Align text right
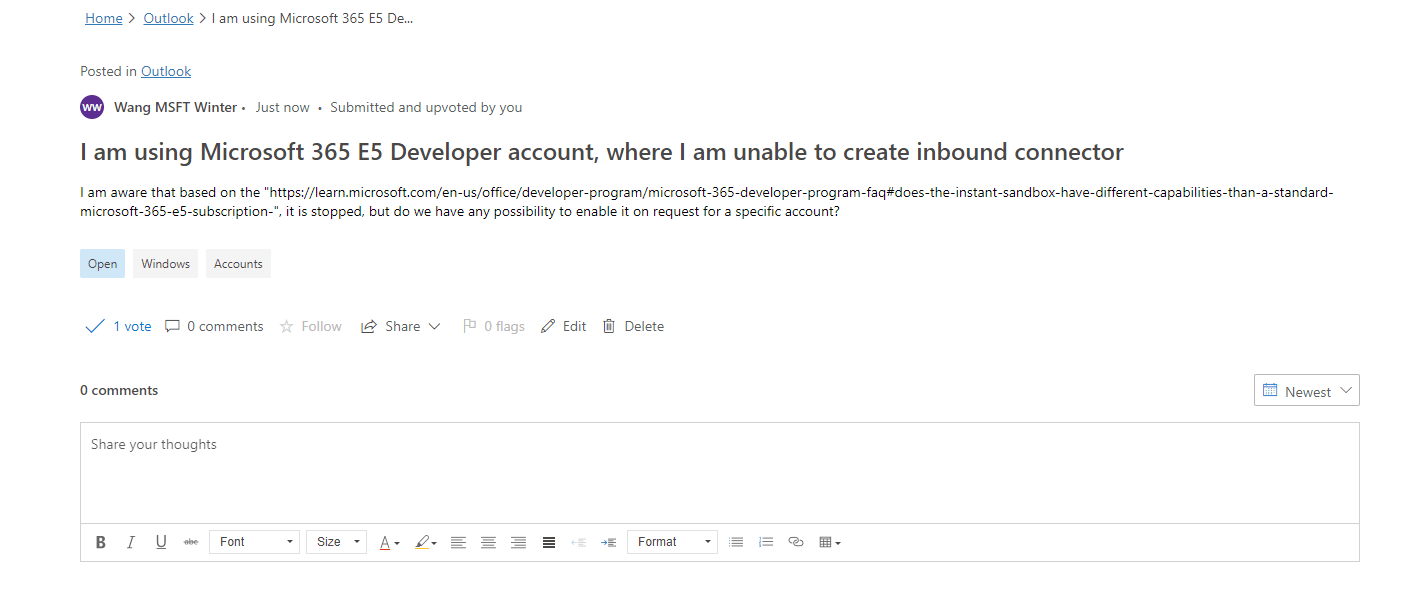Viewport: 1423px width, 591px height. click(518, 542)
